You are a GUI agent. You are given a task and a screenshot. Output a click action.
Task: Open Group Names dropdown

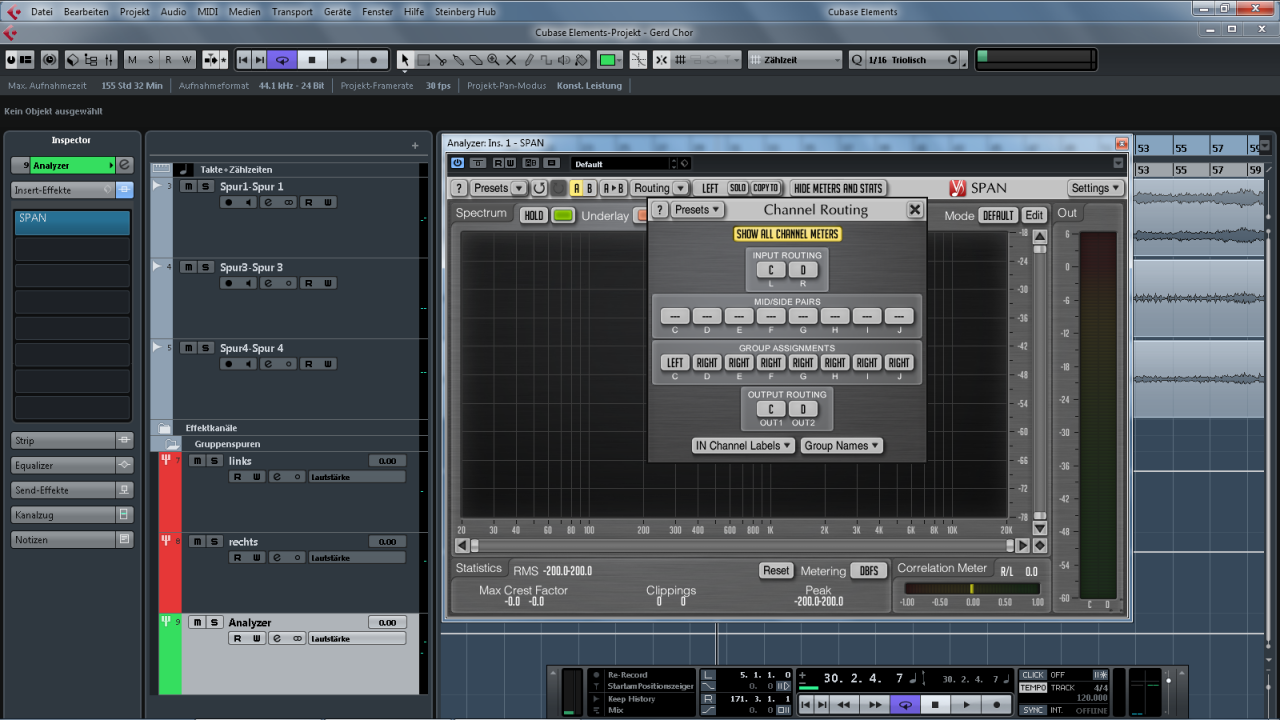coord(841,446)
